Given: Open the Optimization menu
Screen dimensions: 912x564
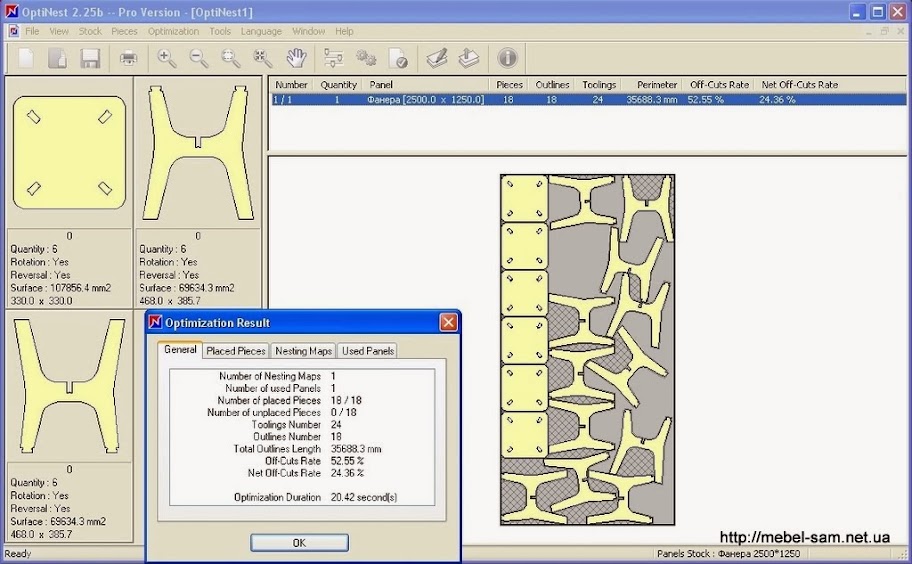Looking at the screenshot, I should click(173, 31).
